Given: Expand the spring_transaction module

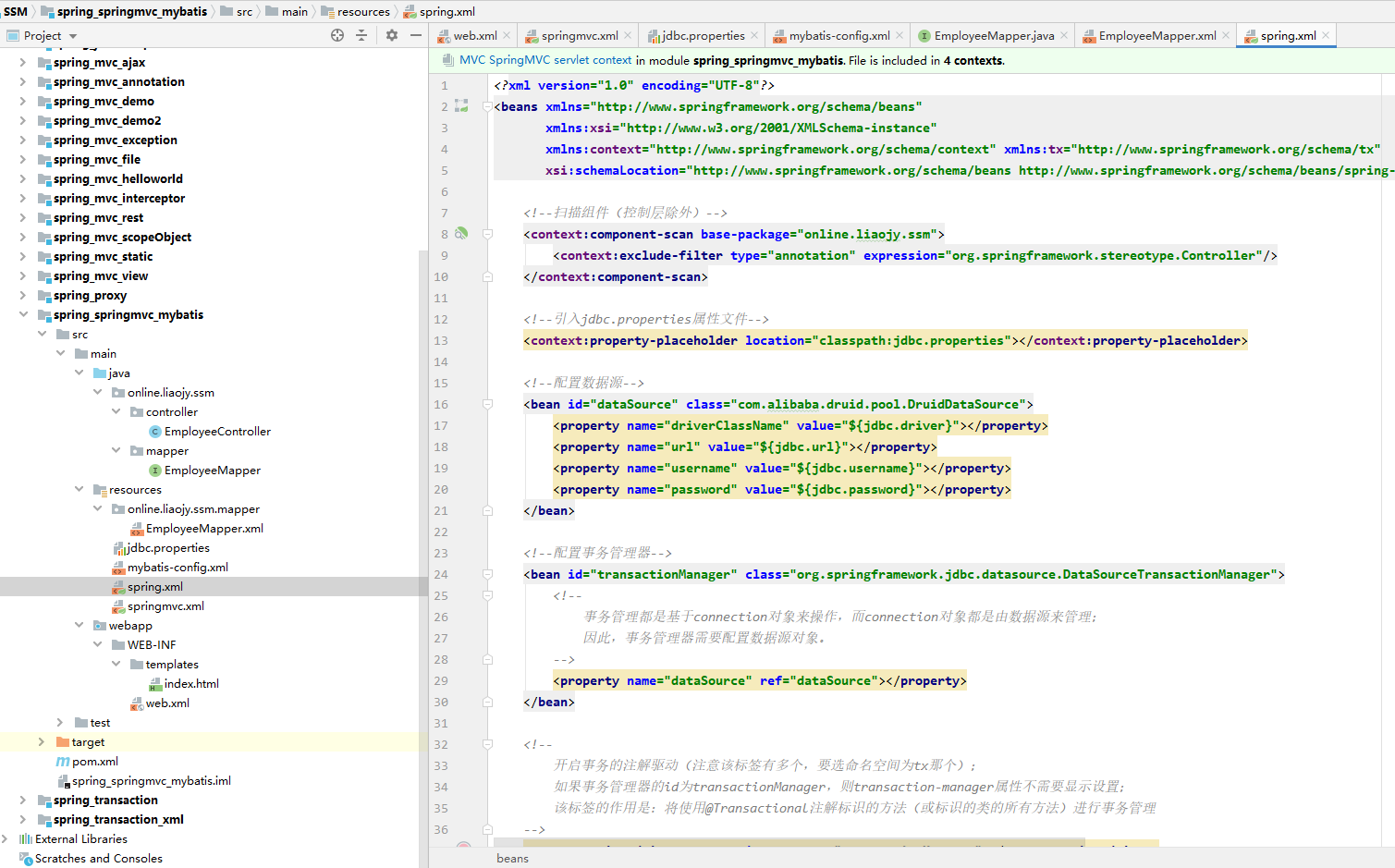Looking at the screenshot, I should point(22,800).
